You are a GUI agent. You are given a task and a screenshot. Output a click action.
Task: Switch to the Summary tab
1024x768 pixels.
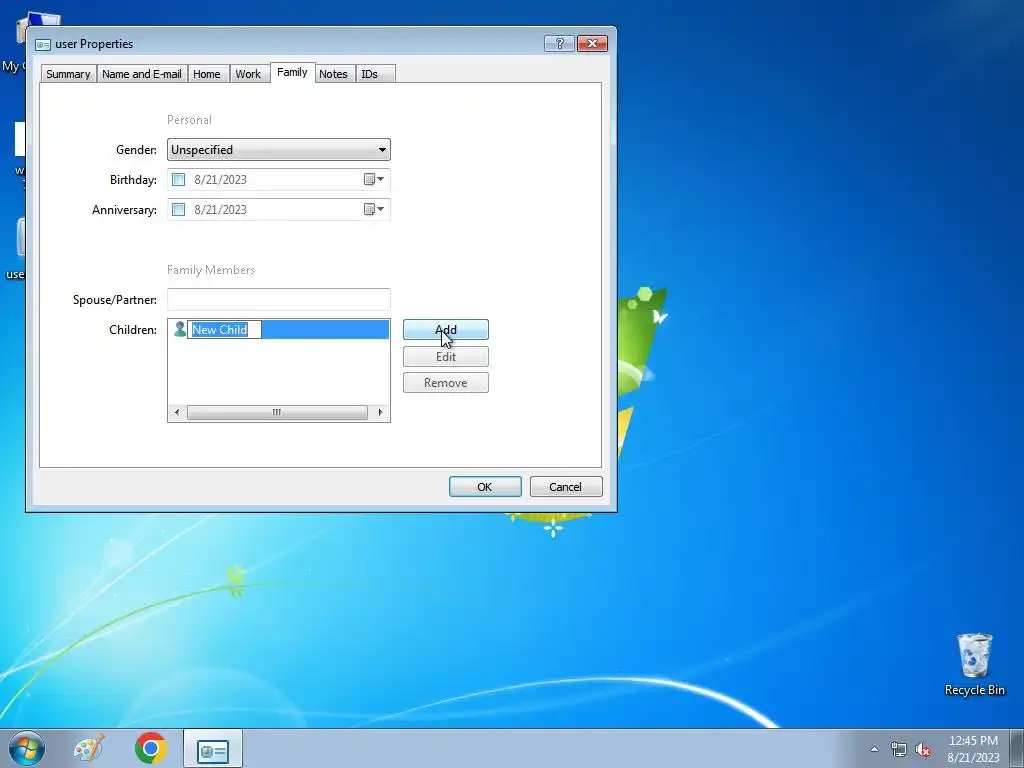point(69,74)
